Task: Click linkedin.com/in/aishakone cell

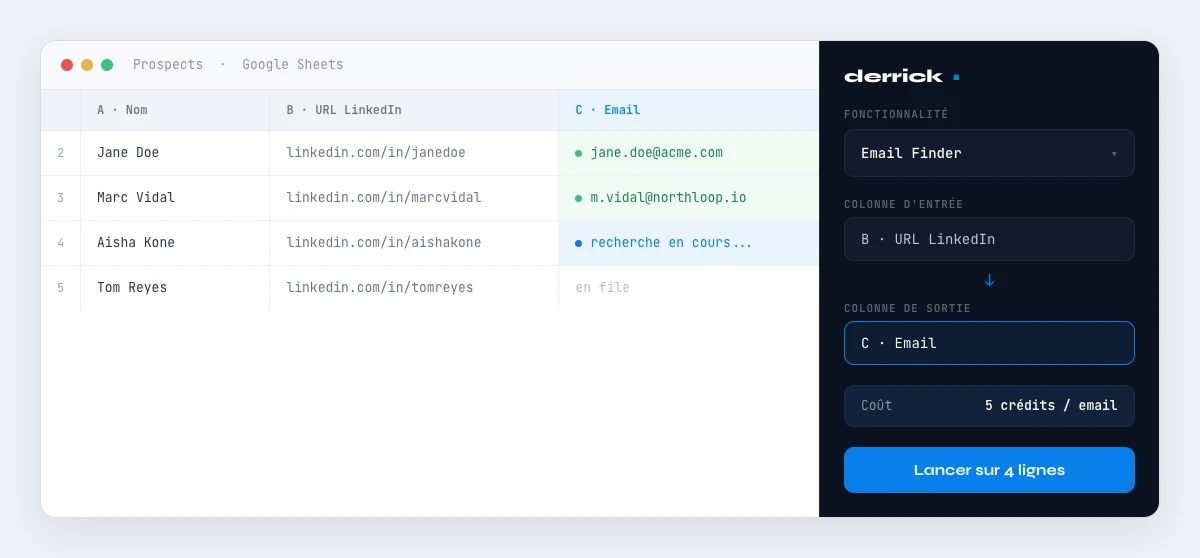Action: (414, 243)
